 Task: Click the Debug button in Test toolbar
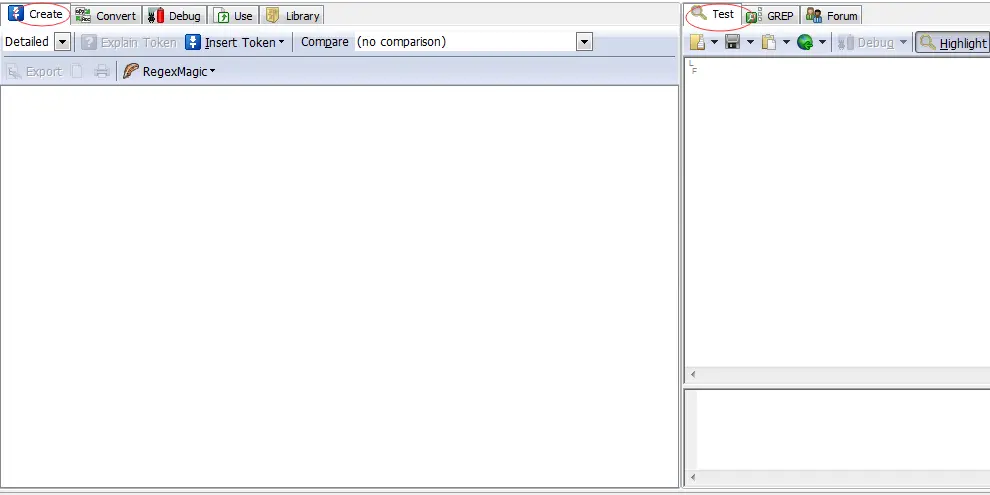pos(866,42)
